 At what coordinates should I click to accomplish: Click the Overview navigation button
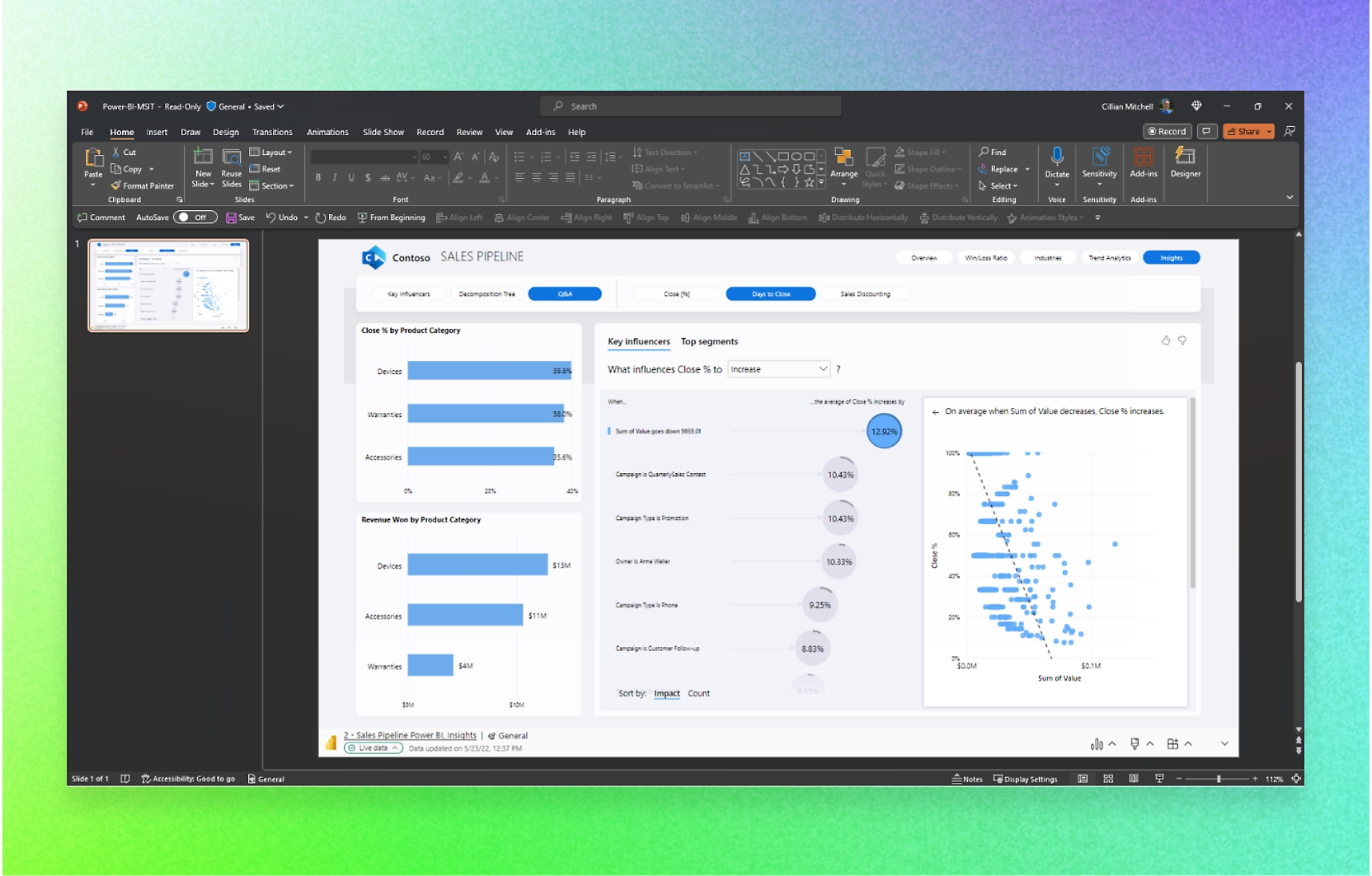point(923,258)
